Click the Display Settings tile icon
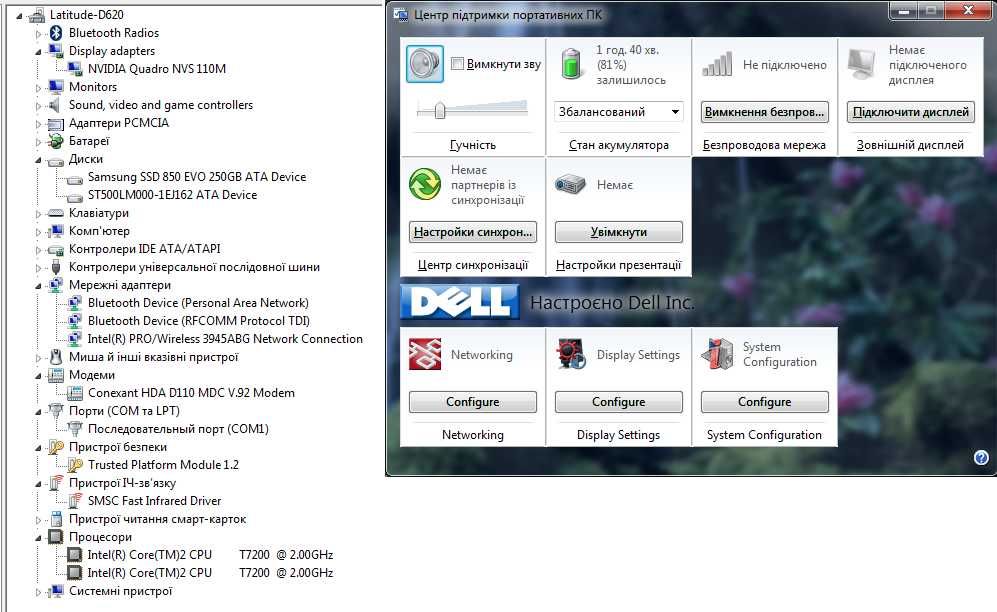997x612 pixels. [571, 354]
